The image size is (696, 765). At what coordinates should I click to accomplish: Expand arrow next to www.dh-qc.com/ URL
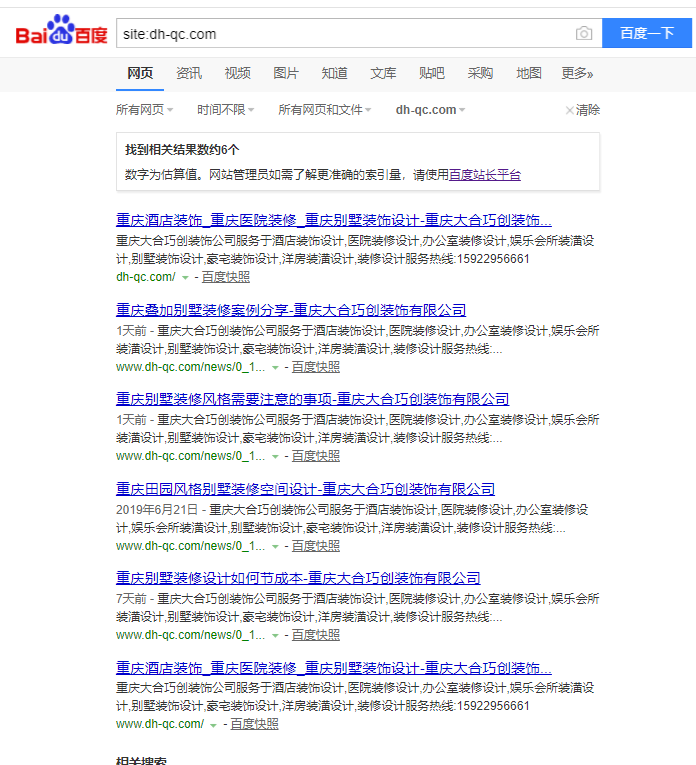point(213,725)
